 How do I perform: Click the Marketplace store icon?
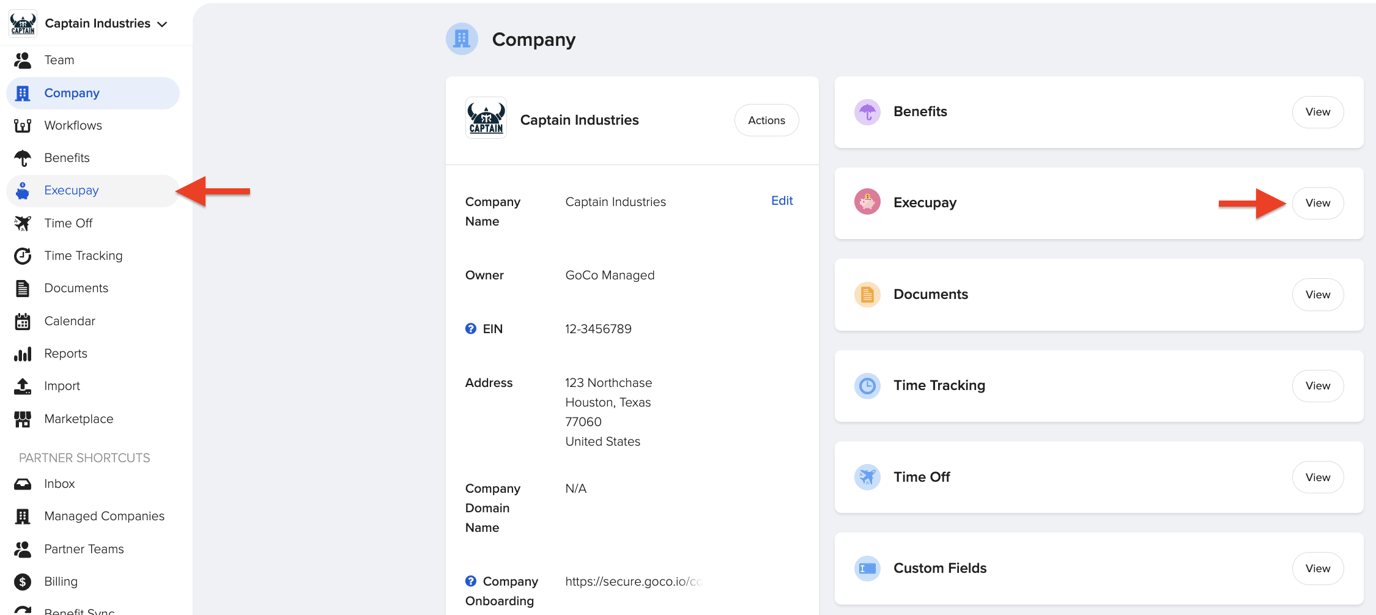click(22, 419)
